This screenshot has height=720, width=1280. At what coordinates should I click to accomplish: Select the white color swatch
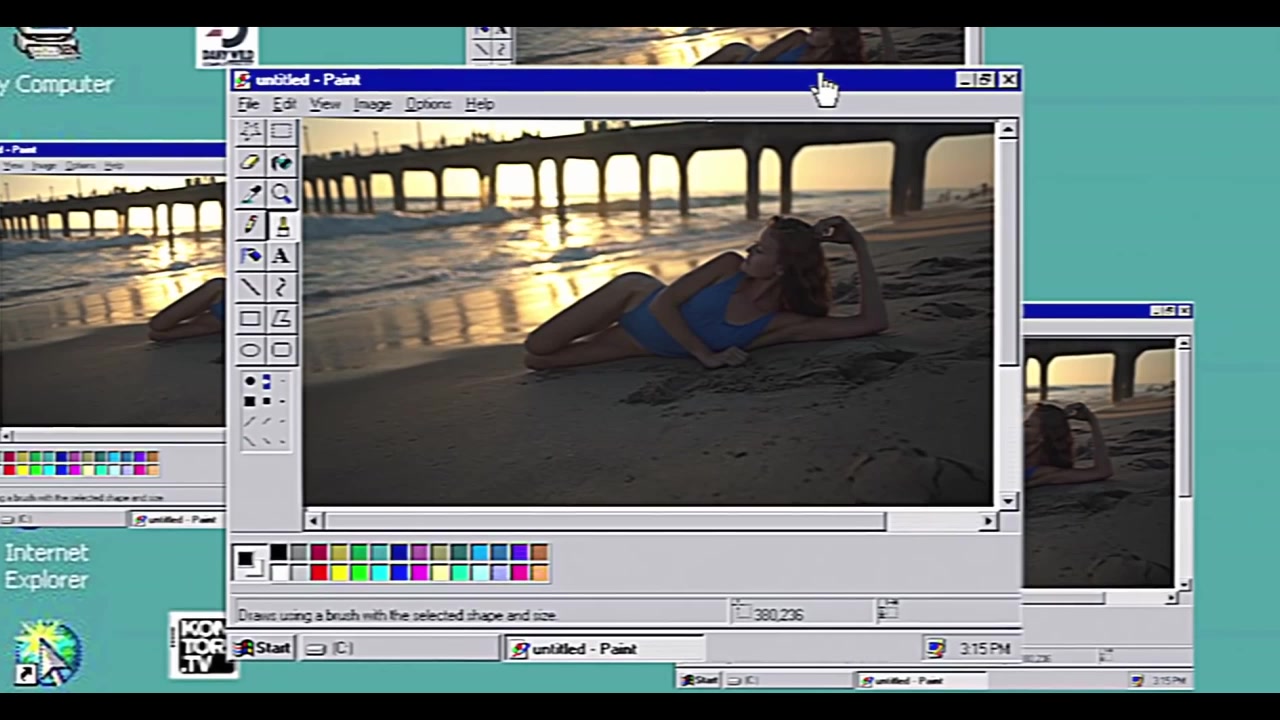coord(279,572)
